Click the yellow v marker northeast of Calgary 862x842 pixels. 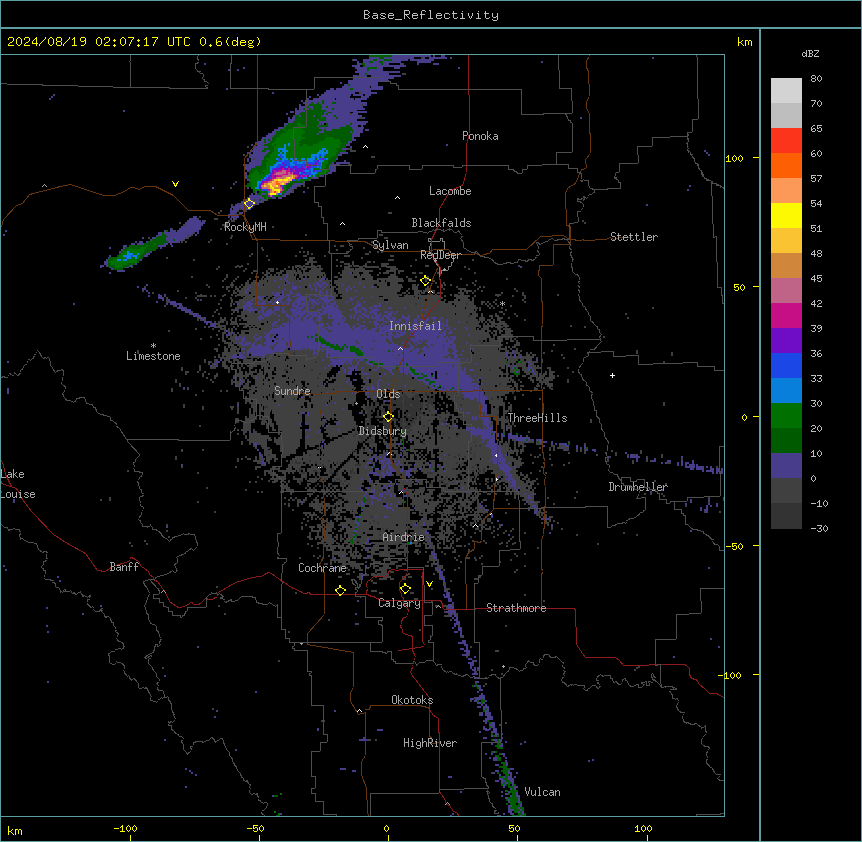(x=429, y=584)
